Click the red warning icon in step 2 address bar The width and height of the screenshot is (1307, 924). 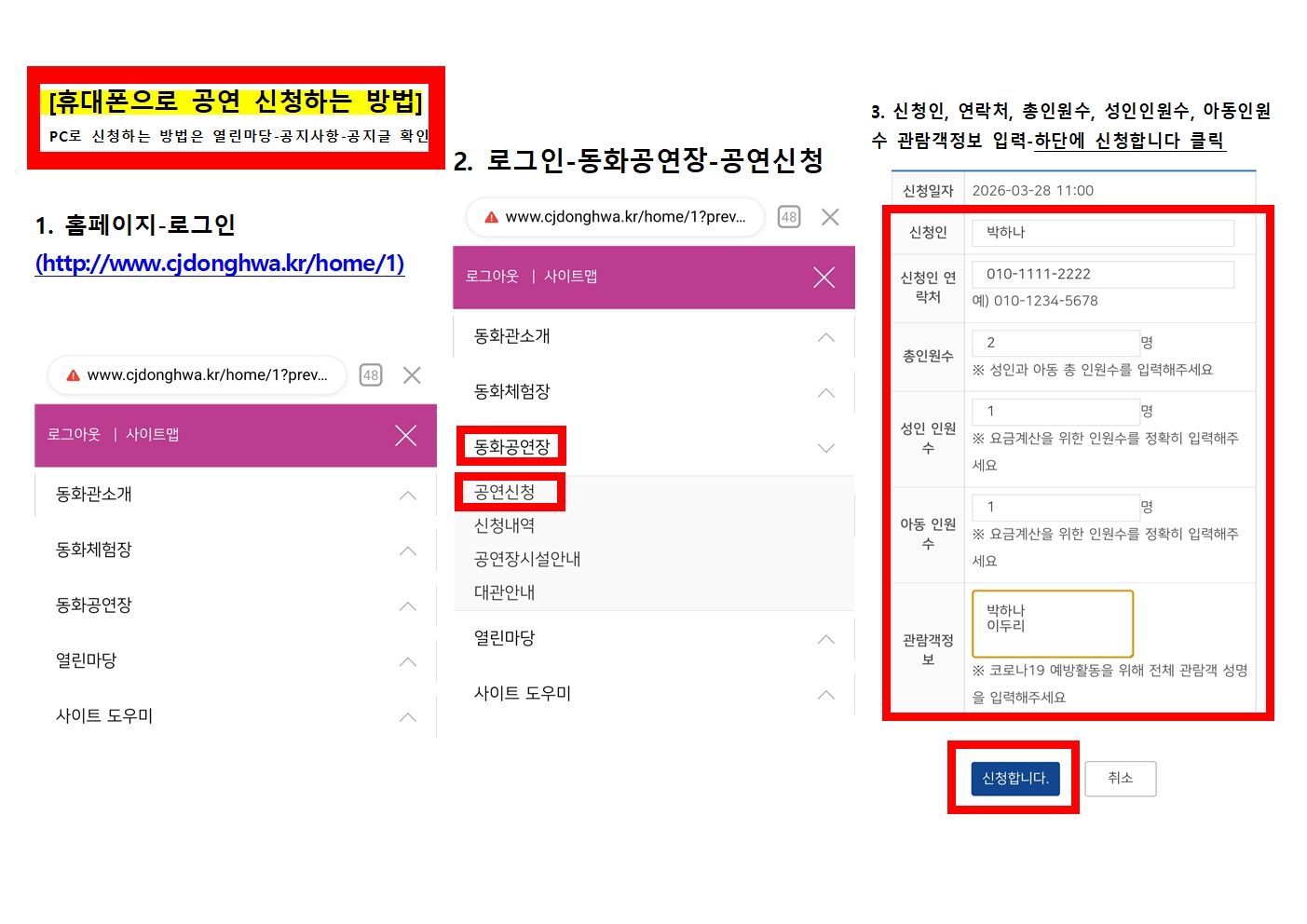491,217
